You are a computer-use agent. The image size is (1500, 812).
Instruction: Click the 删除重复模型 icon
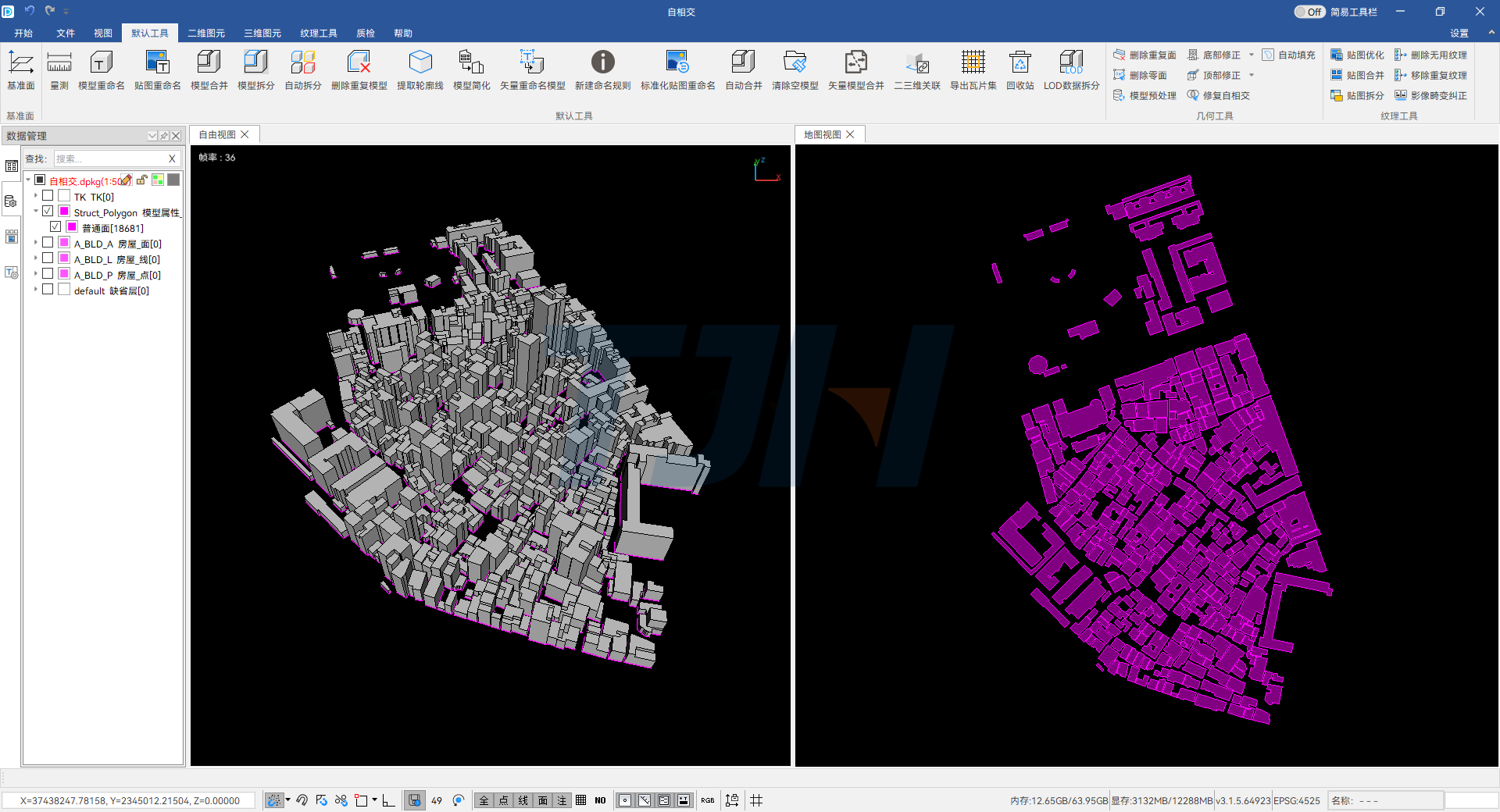(x=359, y=62)
